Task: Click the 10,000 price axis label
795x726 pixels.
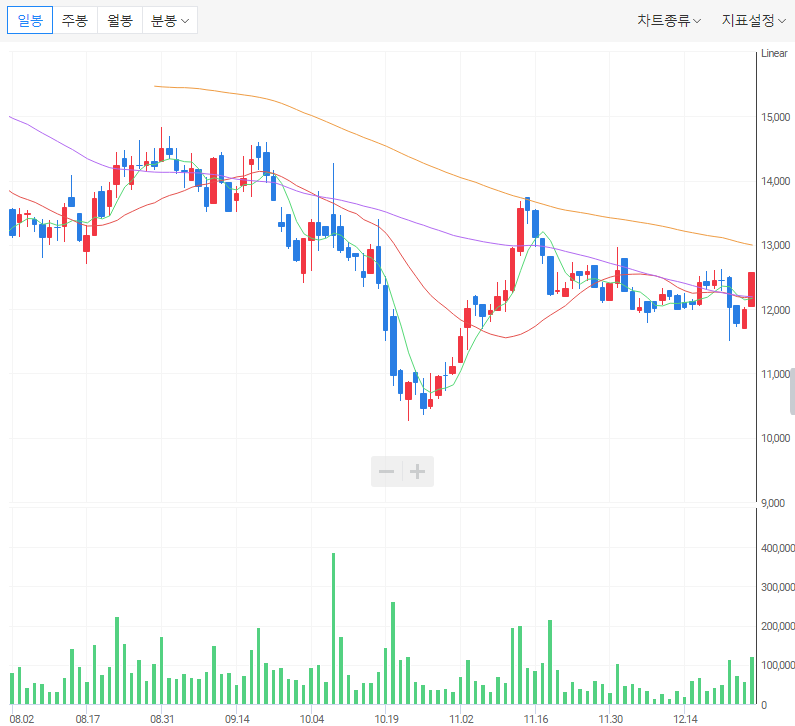Action: point(775,438)
